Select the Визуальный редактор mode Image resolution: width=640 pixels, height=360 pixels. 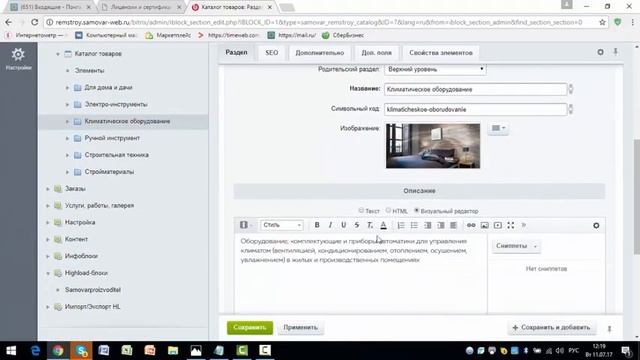[x=416, y=211]
